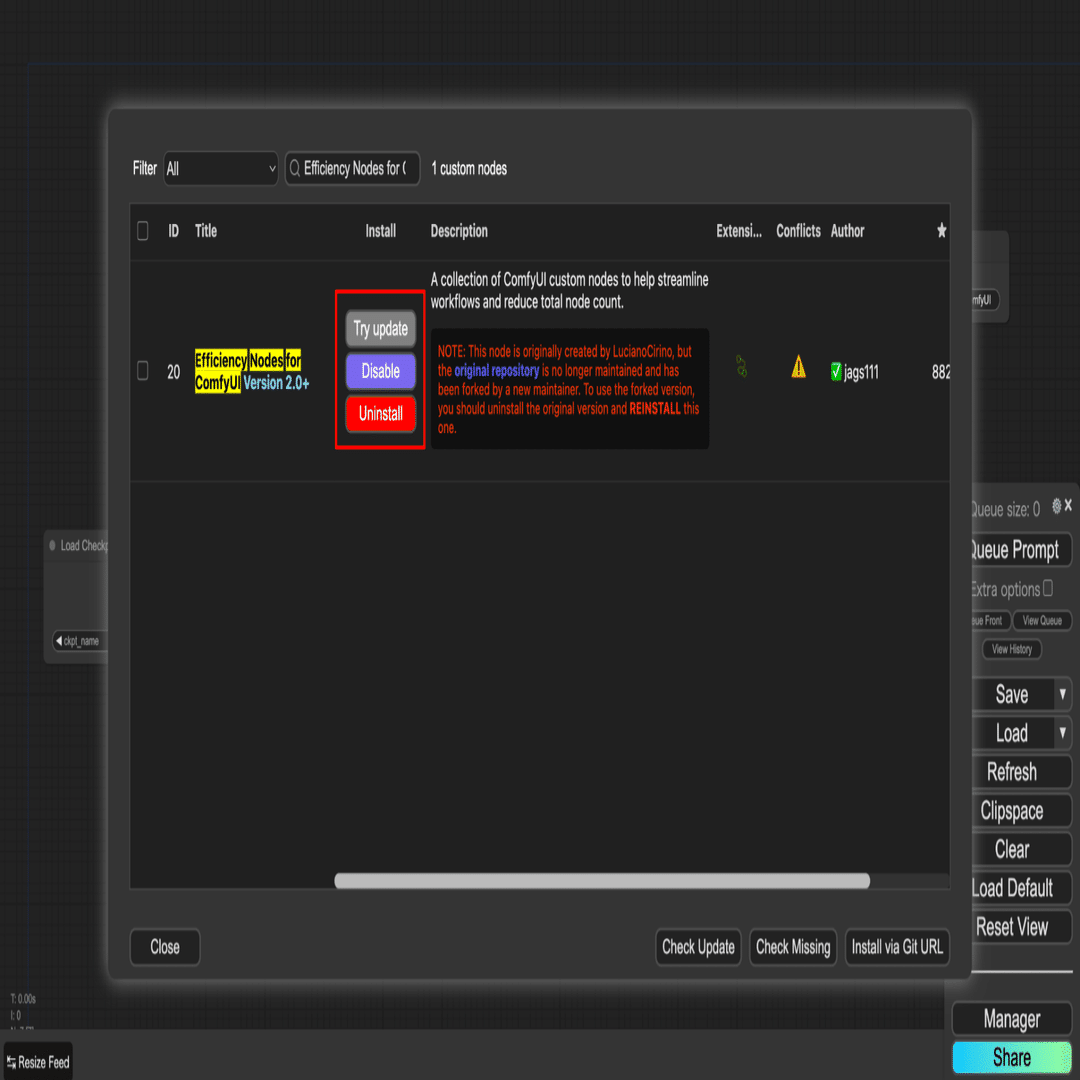The height and width of the screenshot is (1080, 1080).
Task: Click the Load button
Action: [1012, 733]
